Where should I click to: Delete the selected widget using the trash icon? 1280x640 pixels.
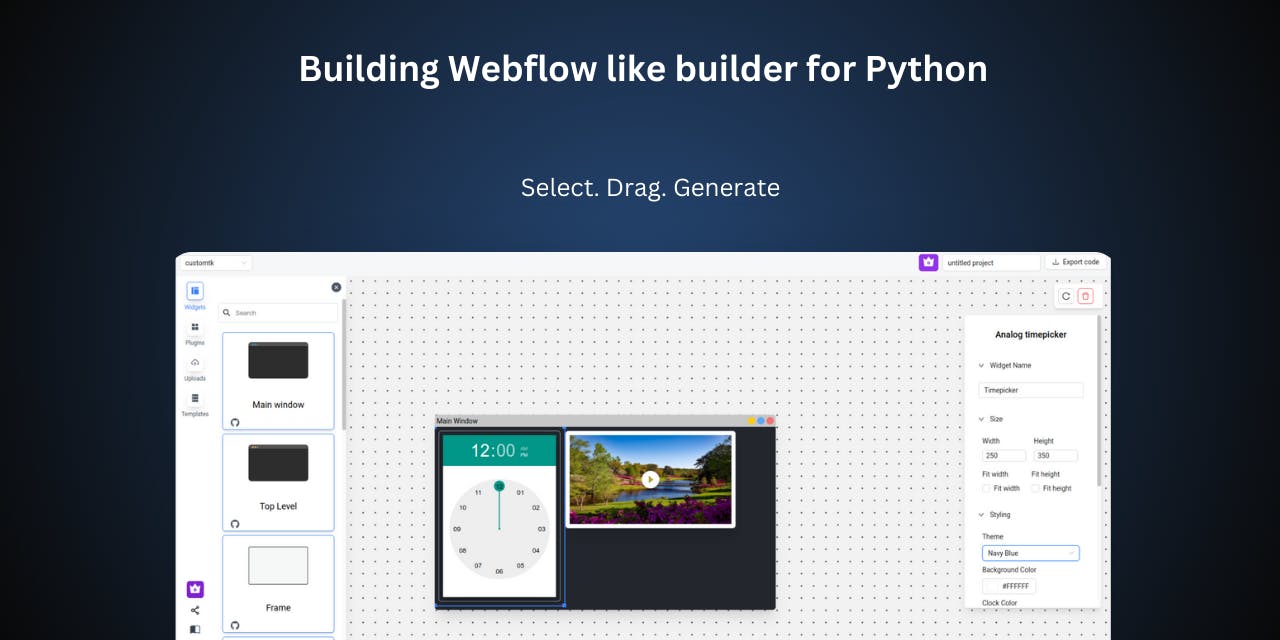point(1086,296)
